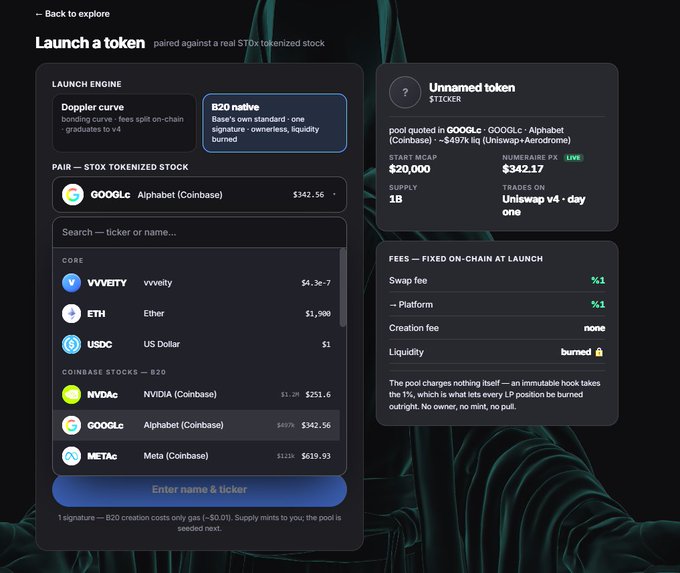Viewport: 680px width, 573px height.
Task: Click the Enter name & ticker button
Action: (x=199, y=490)
